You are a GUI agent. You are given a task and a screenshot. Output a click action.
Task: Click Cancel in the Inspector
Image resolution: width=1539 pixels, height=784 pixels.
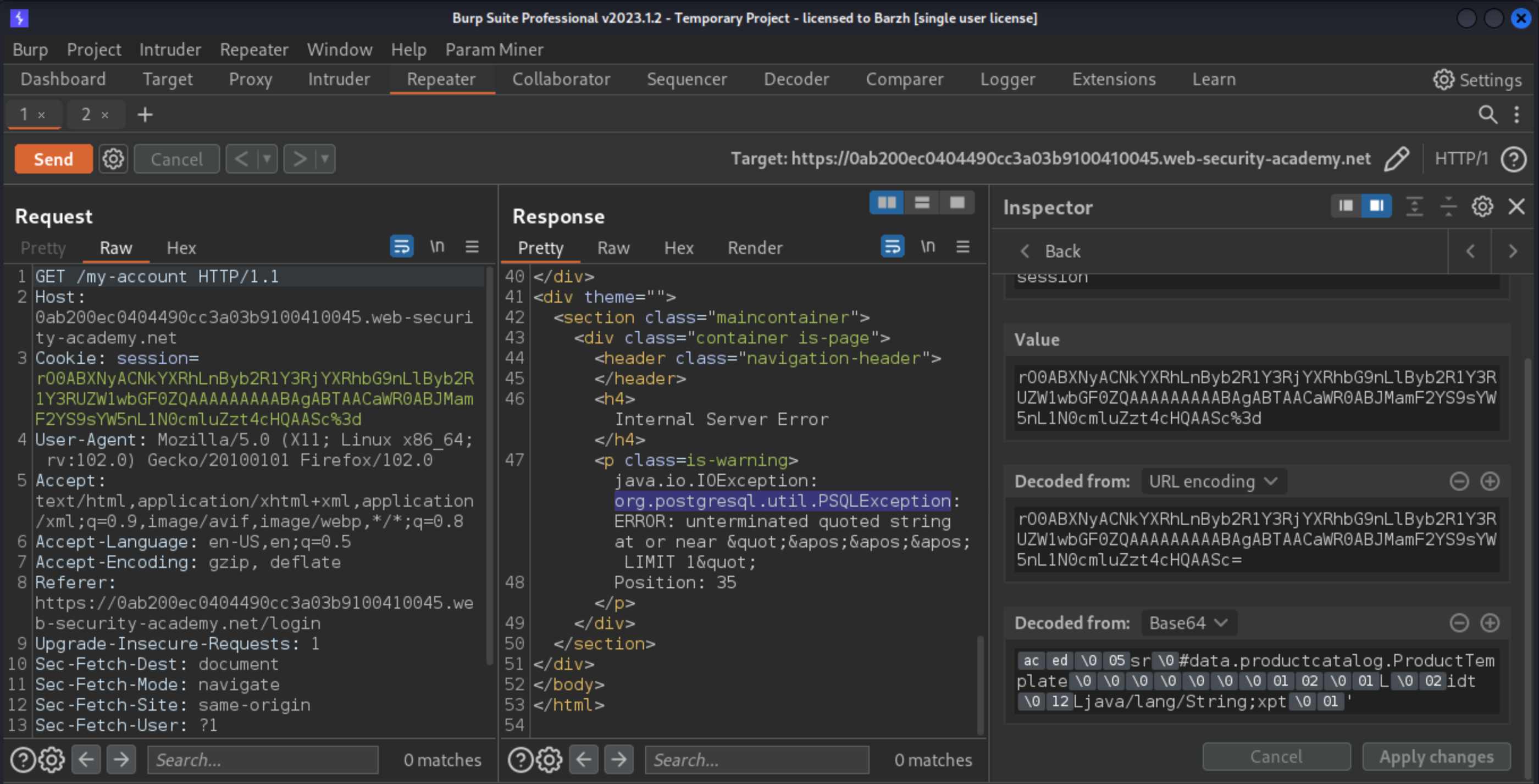pyautogui.click(x=1276, y=757)
